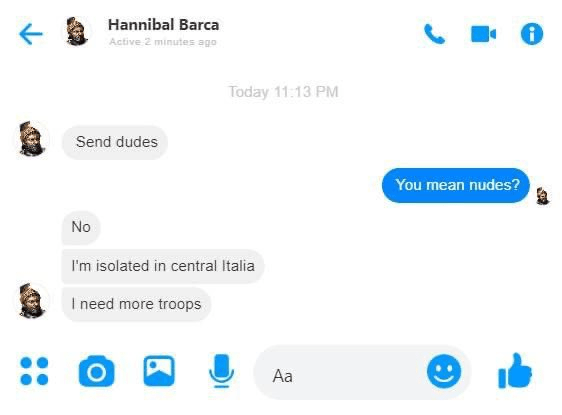Start a video call via camera icon

pyautogui.click(x=484, y=34)
